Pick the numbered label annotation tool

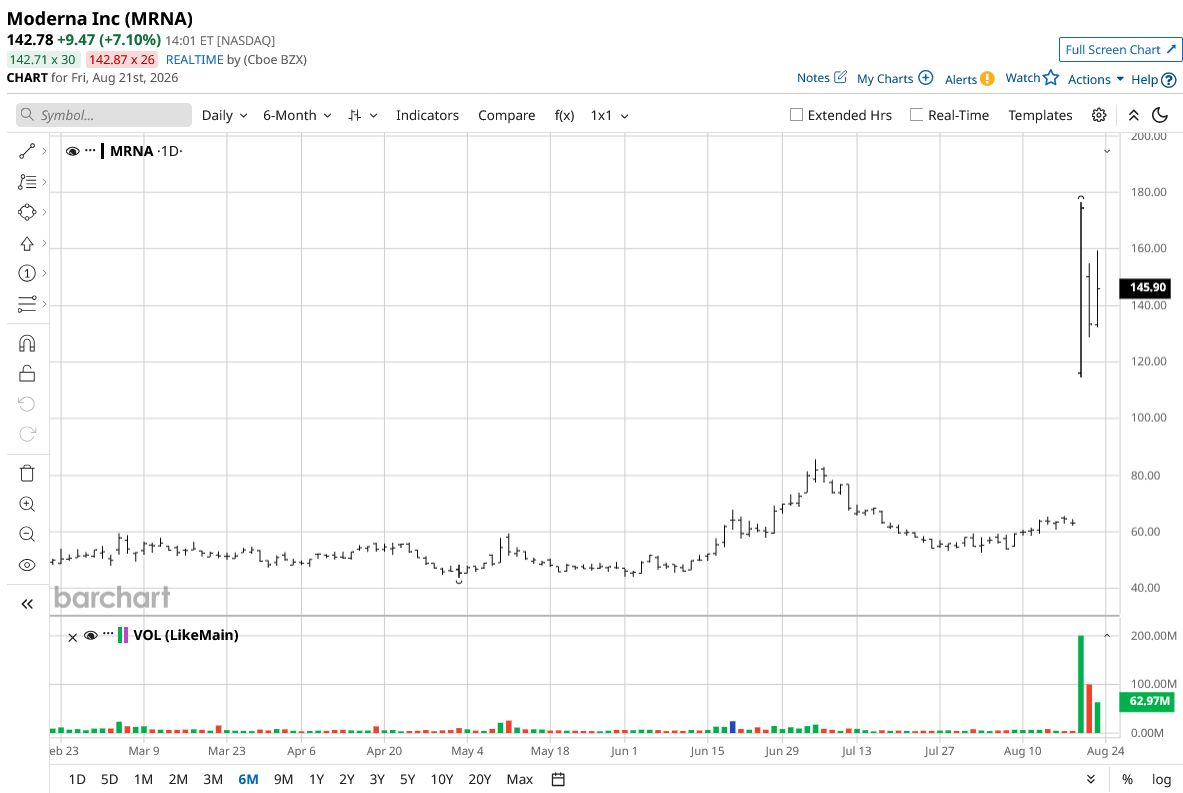[26, 273]
